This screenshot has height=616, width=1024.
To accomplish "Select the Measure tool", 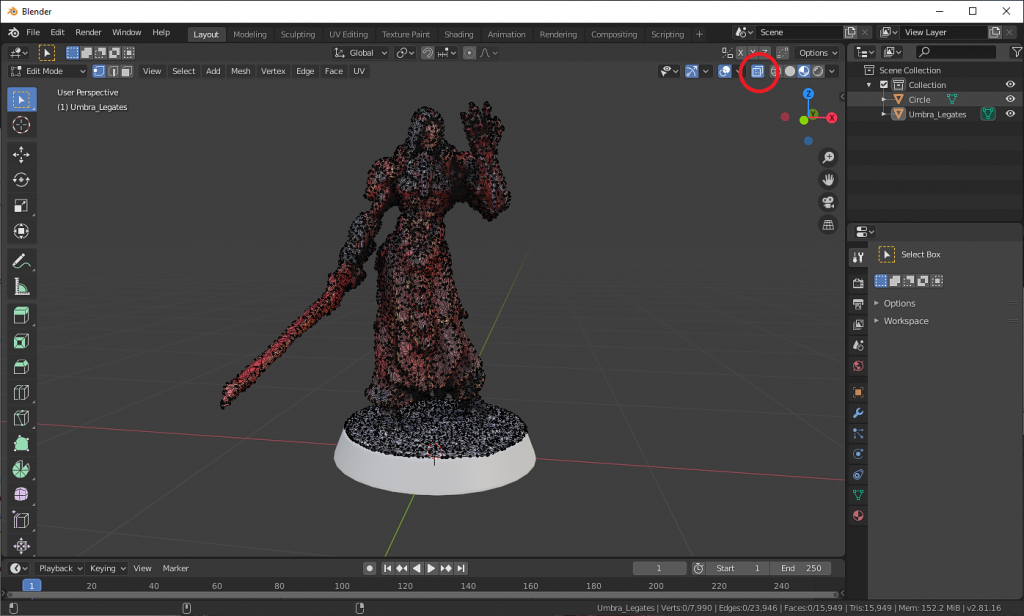I will (x=21, y=287).
